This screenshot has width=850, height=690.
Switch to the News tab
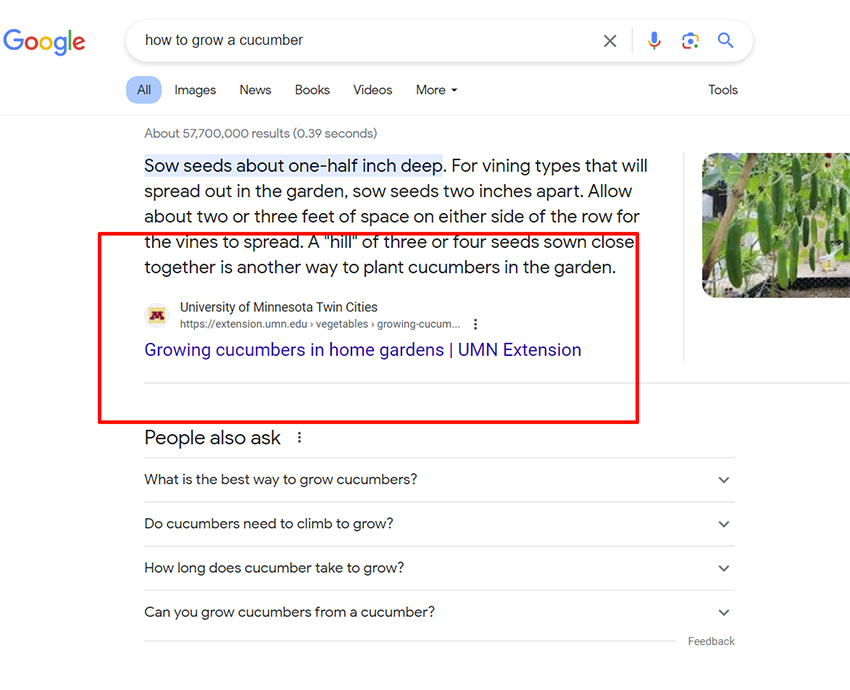pyautogui.click(x=255, y=90)
